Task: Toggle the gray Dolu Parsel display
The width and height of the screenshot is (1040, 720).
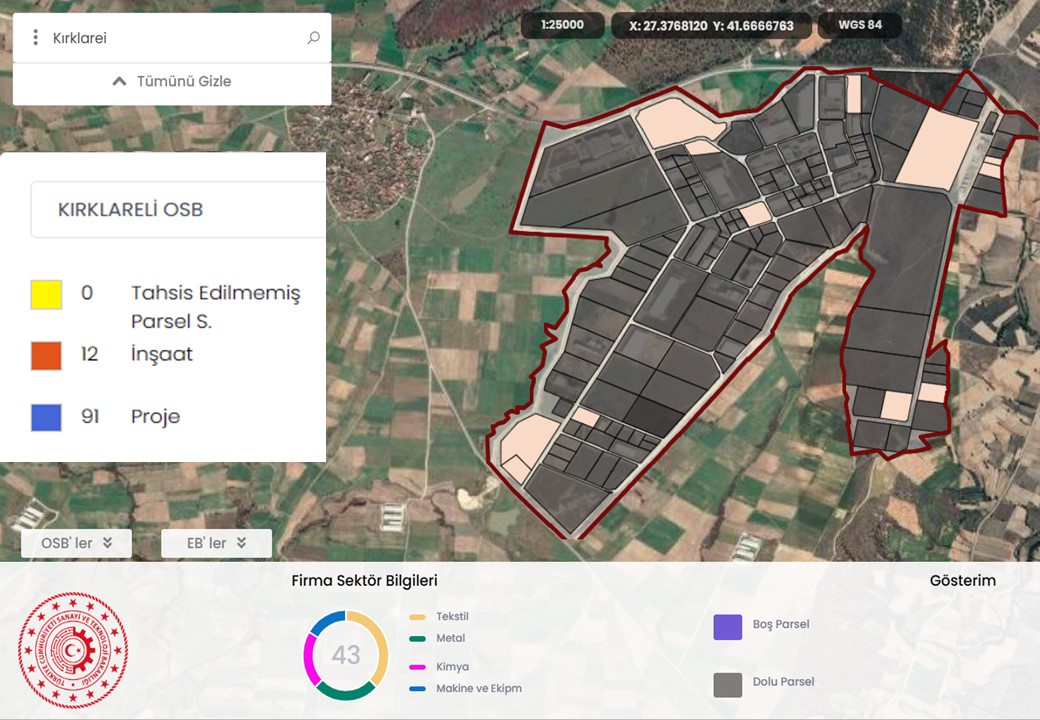Action: (x=727, y=684)
